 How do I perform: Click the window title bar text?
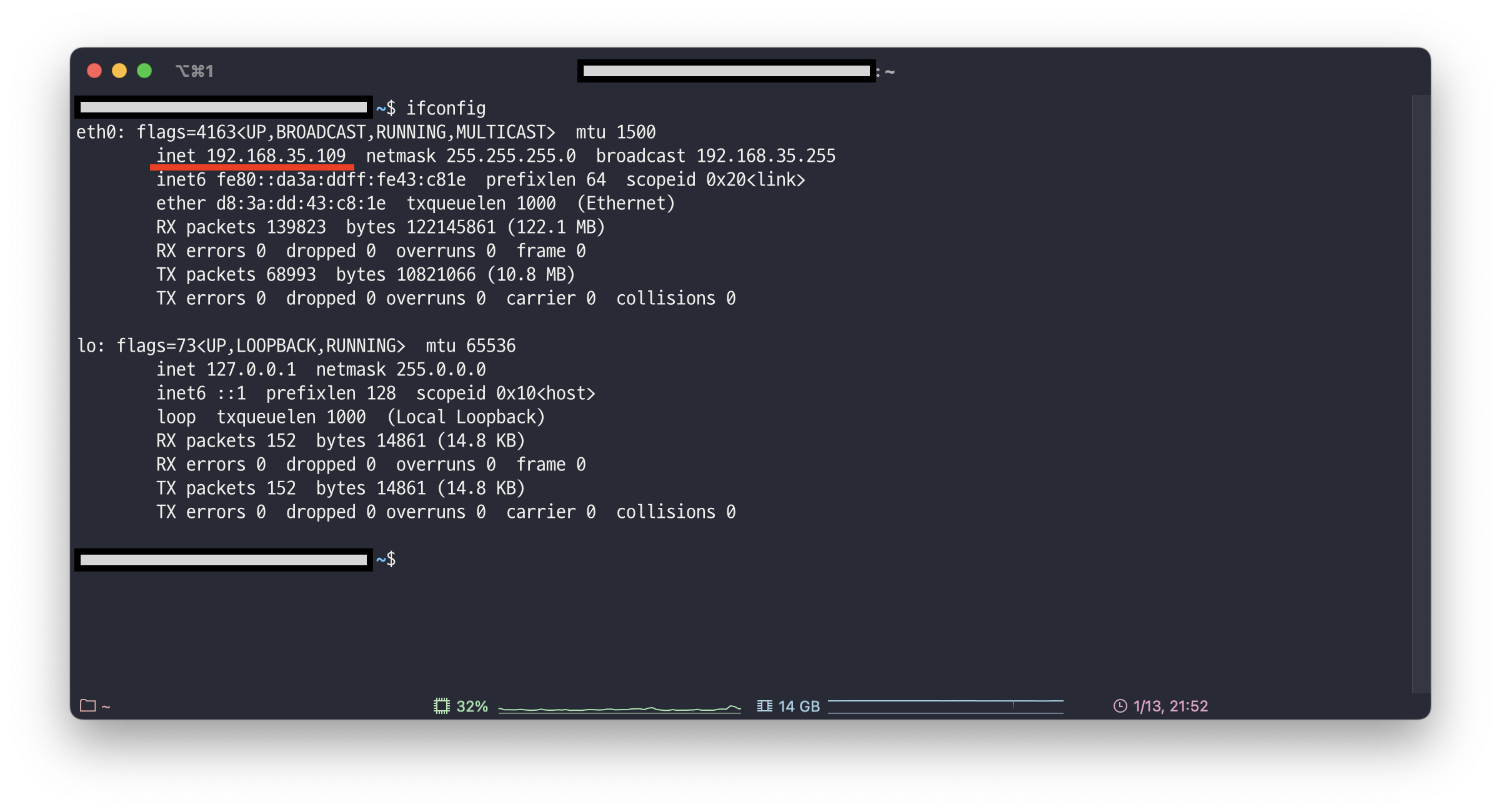tap(736, 71)
